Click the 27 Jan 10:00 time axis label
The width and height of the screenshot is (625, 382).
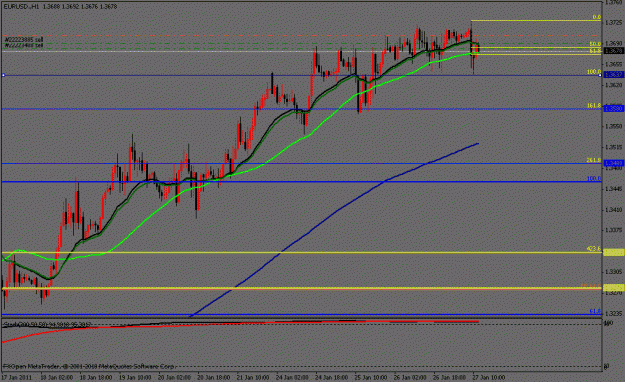[x=488, y=377]
